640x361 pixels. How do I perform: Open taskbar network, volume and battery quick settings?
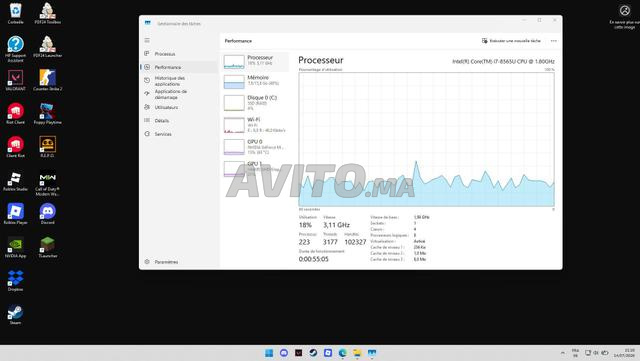(x=596, y=353)
